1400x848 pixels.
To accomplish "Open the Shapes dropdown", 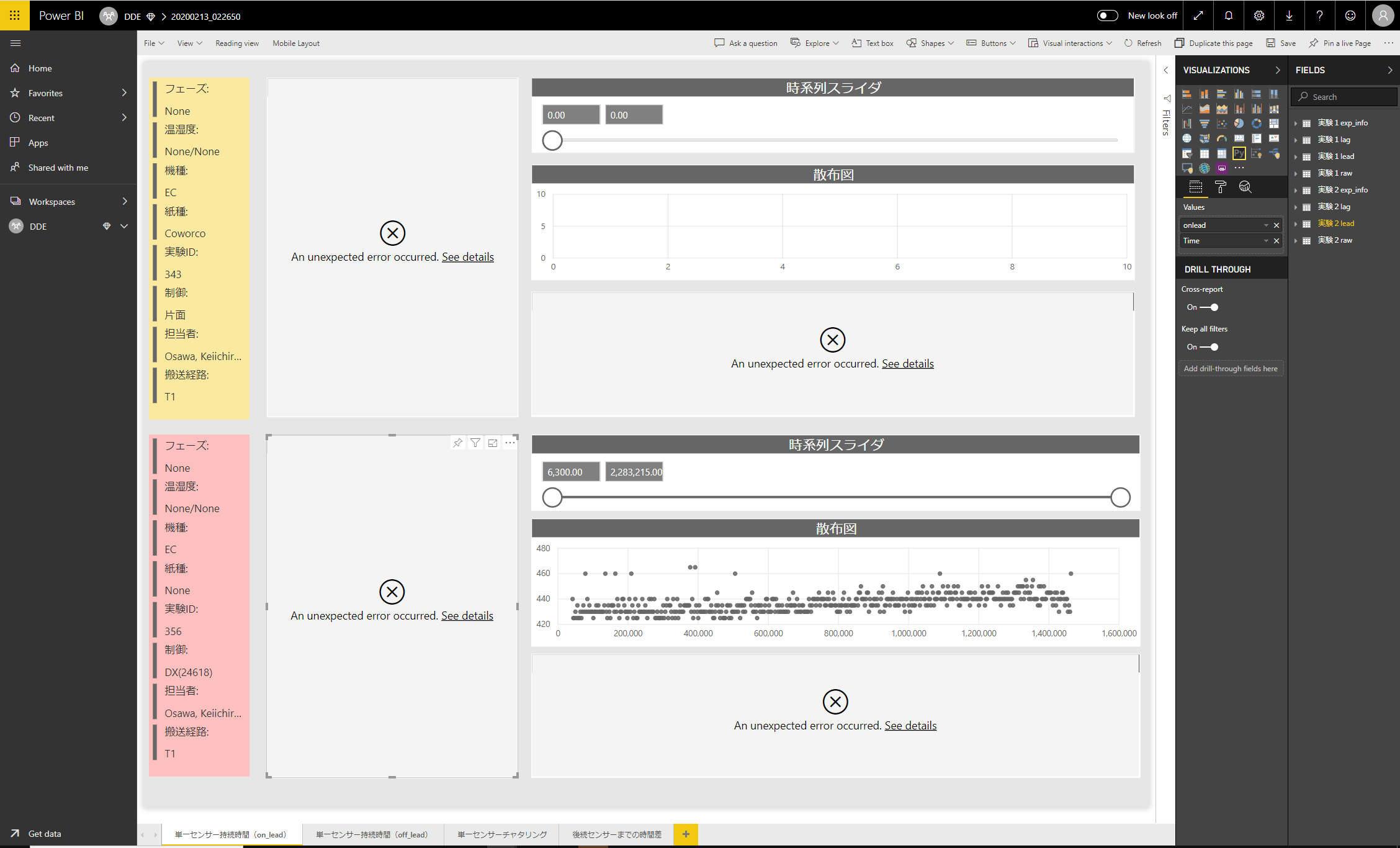I will click(930, 43).
